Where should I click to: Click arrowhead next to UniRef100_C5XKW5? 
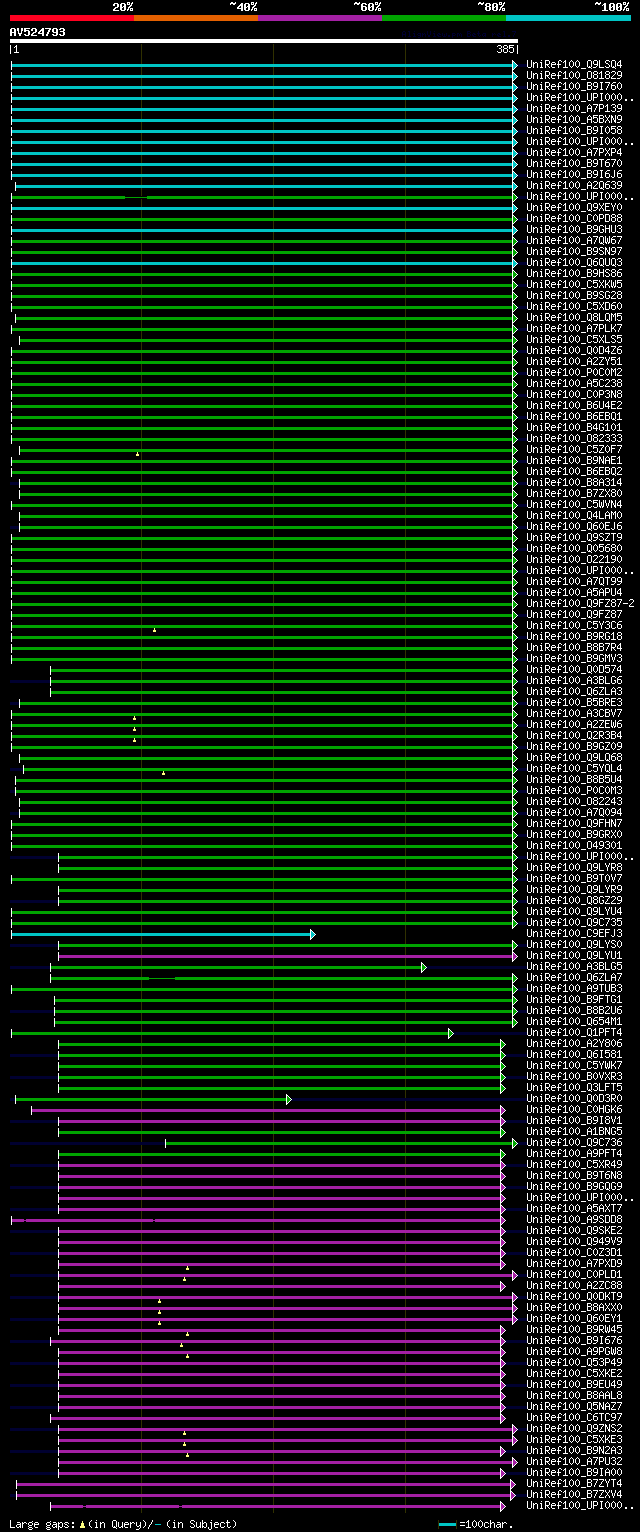(x=515, y=284)
